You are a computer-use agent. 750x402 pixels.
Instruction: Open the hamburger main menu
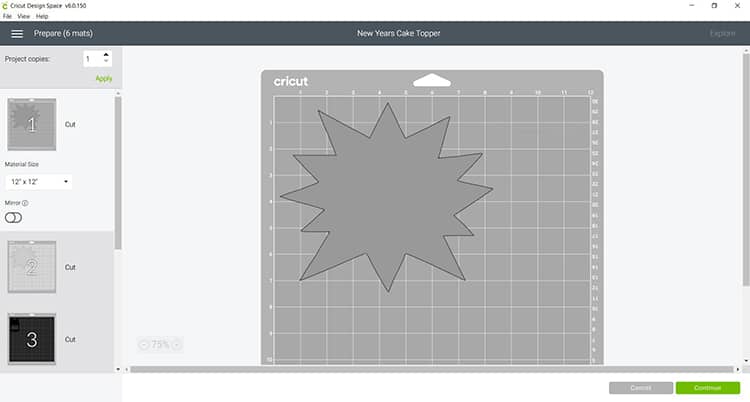[x=17, y=34]
